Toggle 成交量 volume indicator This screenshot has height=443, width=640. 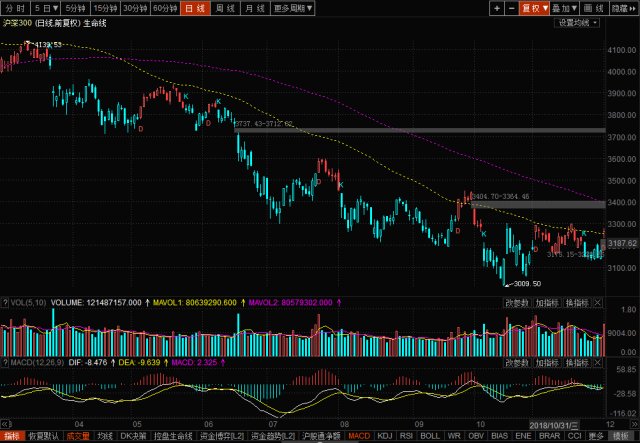coord(78,436)
